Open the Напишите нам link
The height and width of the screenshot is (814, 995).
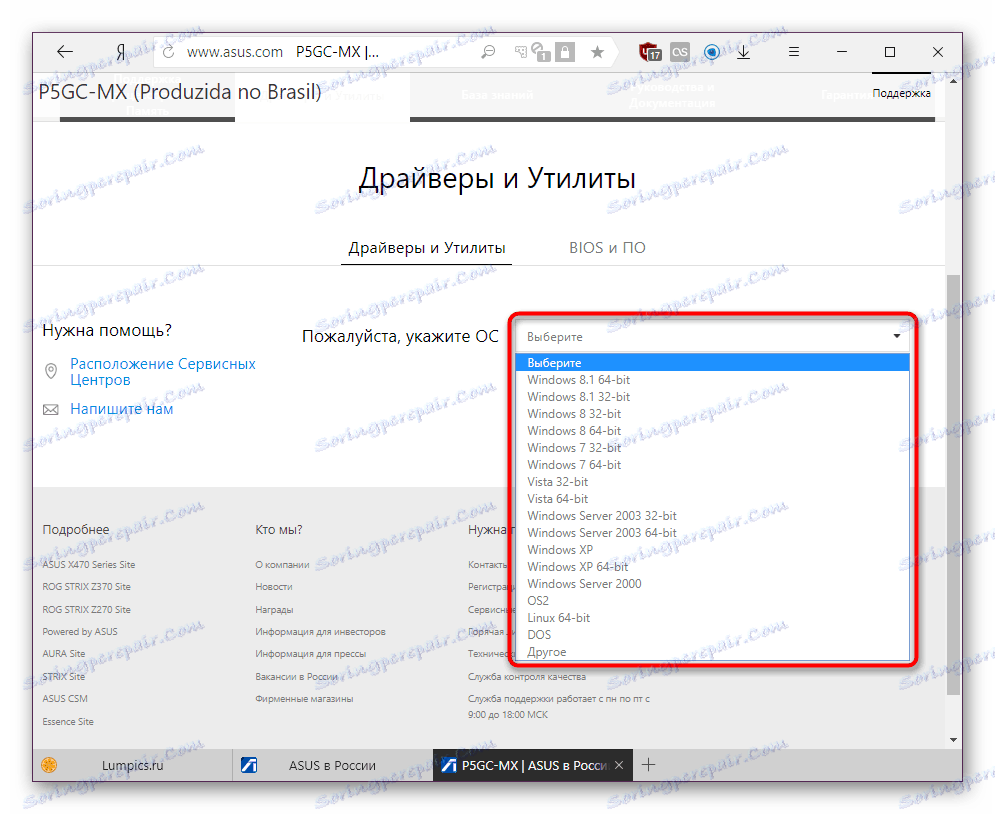121,409
